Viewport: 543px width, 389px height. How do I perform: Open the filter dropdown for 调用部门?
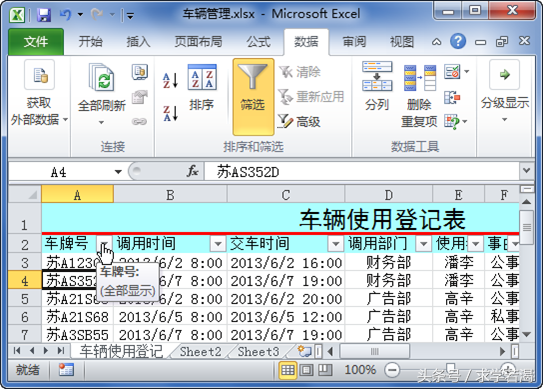(x=423, y=244)
